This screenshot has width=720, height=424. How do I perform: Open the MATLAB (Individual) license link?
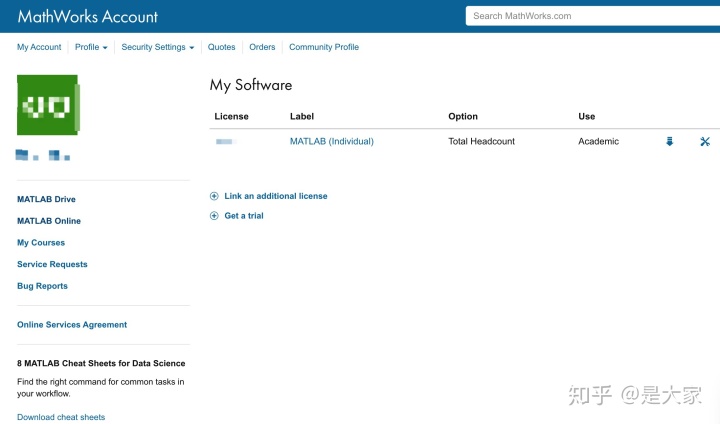332,141
